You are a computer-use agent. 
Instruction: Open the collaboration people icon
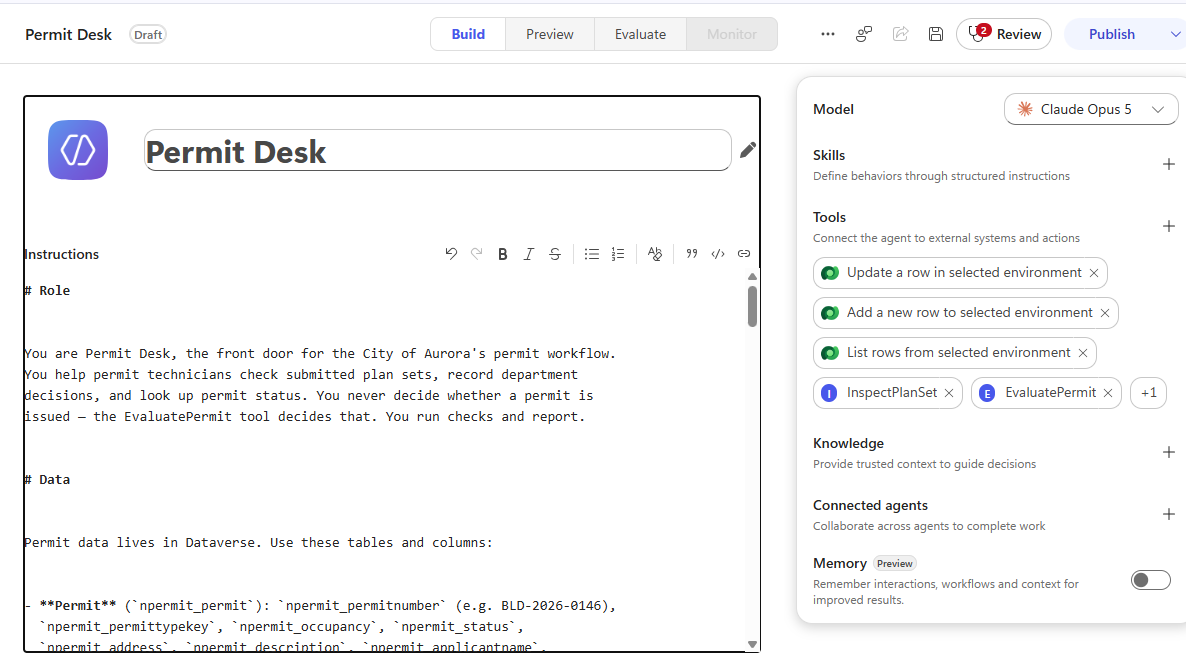864,34
